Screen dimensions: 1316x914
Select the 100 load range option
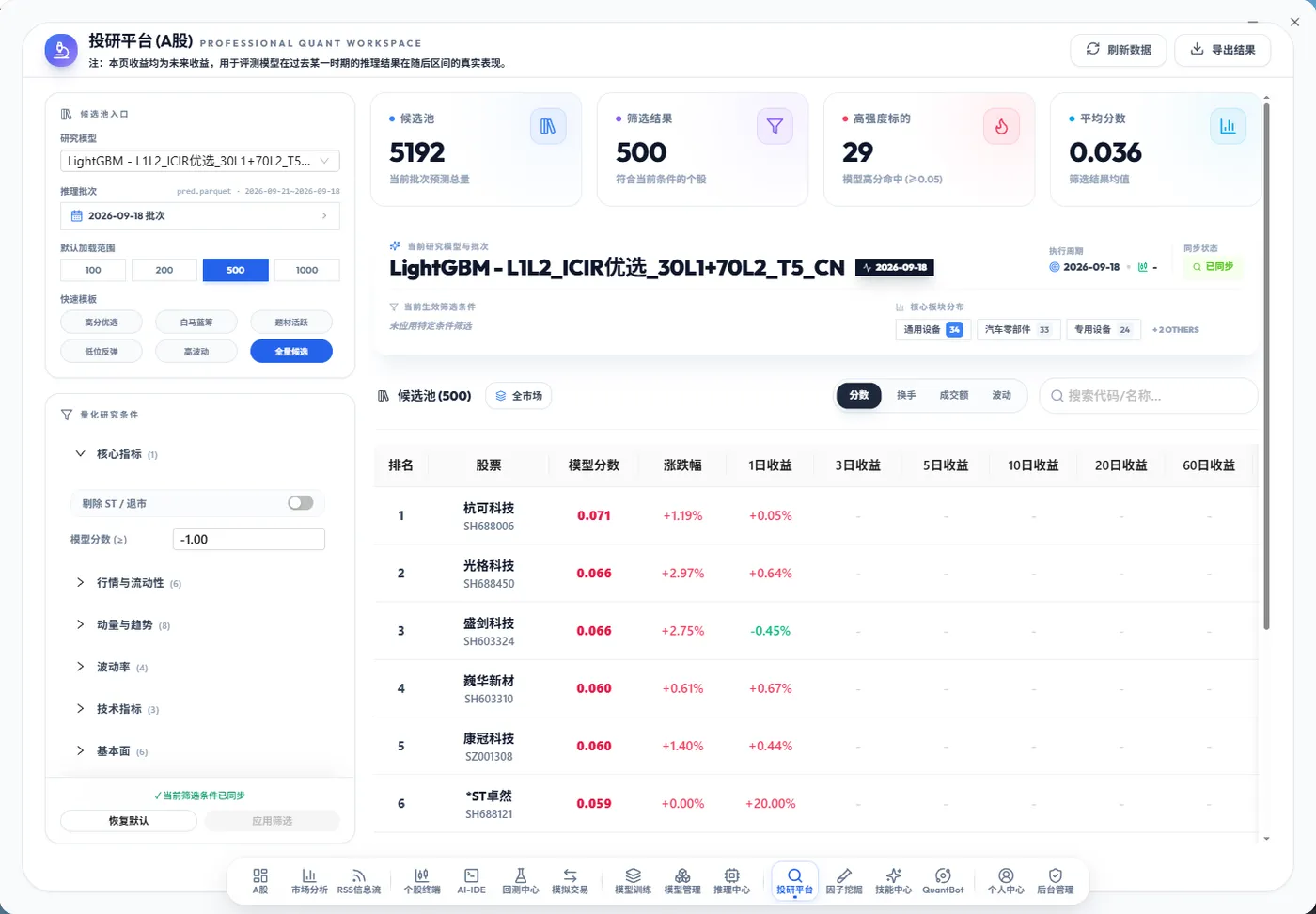click(x=93, y=270)
